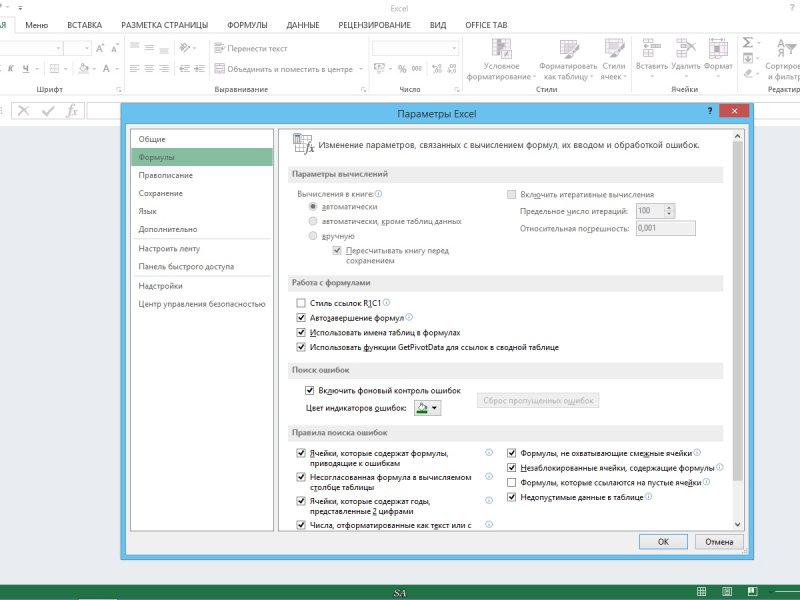Viewport: 800px width, 600px height.
Task: Confirm the dialog with OK
Action: [x=663, y=542]
